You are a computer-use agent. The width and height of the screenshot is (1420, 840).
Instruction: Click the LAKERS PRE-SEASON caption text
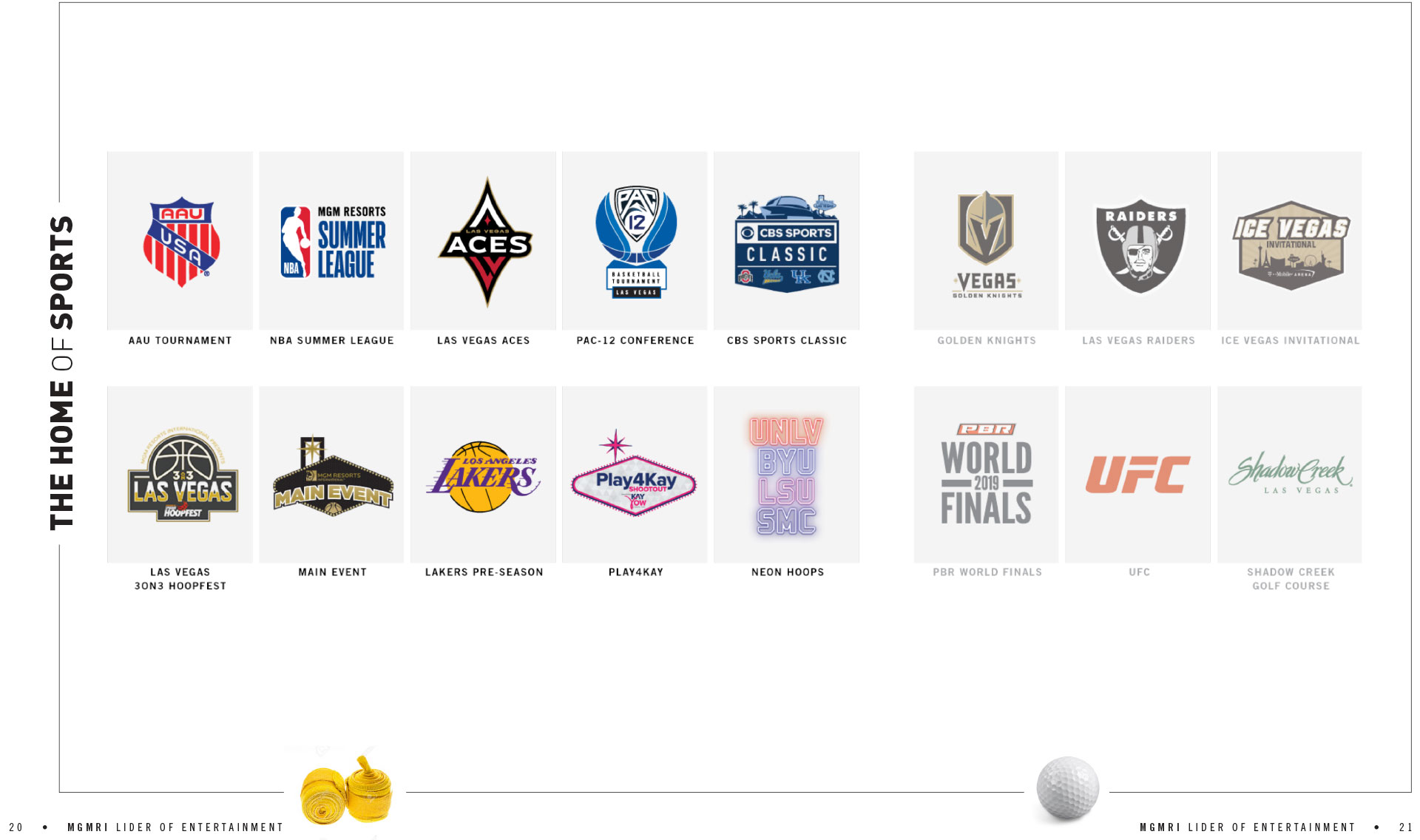click(484, 572)
